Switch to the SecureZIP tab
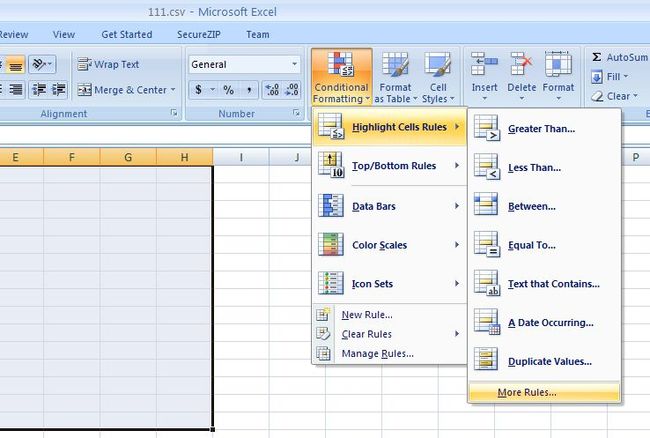This screenshot has height=438, width=650. [199, 34]
